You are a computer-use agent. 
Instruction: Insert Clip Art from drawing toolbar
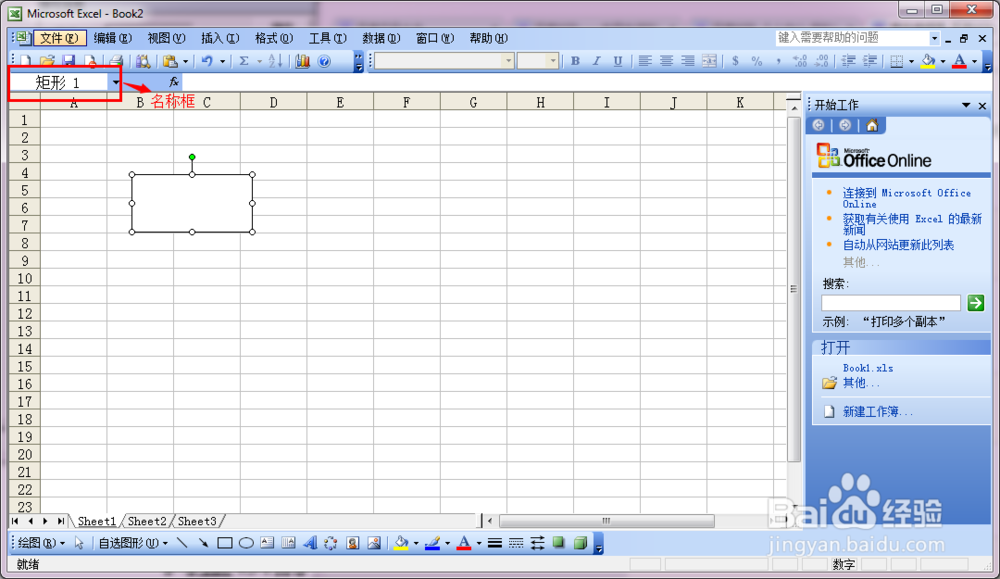pos(353,543)
